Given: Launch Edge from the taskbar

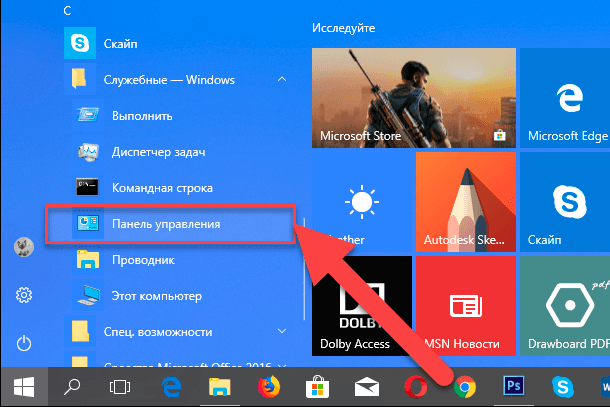Looking at the screenshot, I should point(171,387).
